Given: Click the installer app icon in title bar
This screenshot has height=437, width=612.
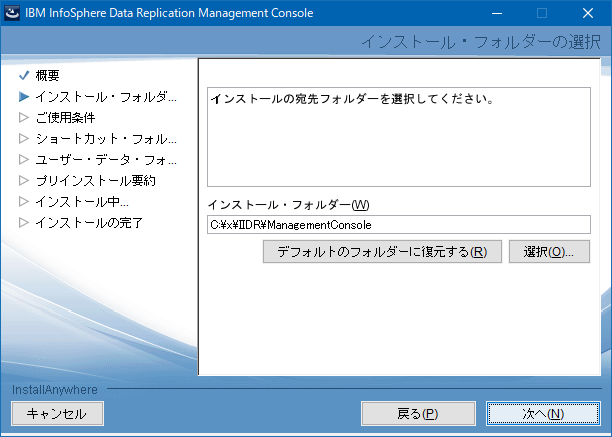Looking at the screenshot, I should [12, 13].
